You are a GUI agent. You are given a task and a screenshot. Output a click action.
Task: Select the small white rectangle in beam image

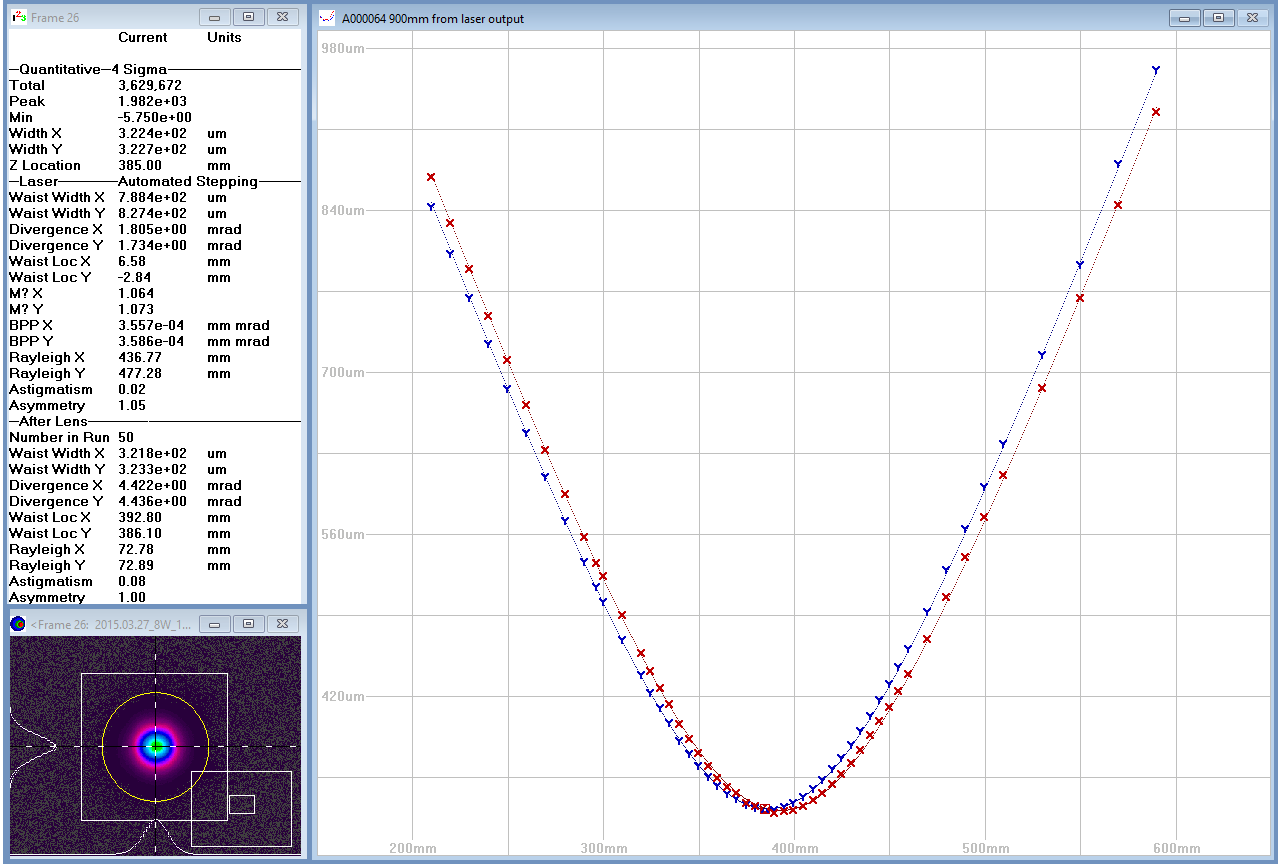click(242, 804)
